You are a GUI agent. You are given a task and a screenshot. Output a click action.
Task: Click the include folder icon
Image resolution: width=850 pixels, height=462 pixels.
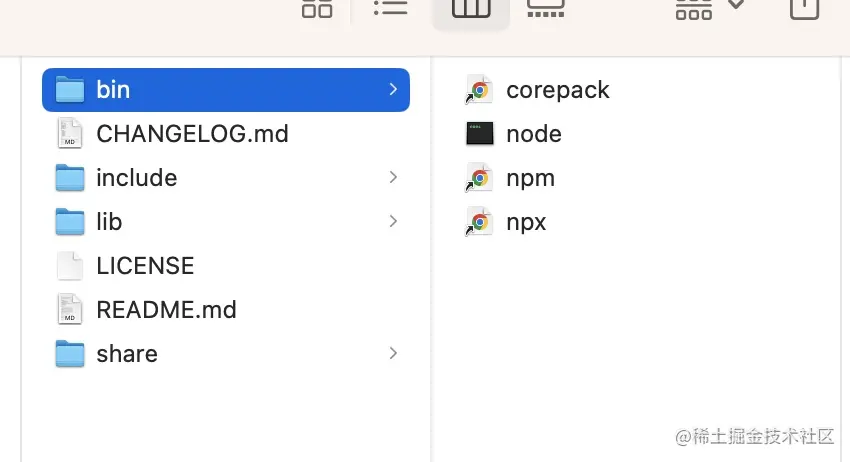tap(70, 178)
